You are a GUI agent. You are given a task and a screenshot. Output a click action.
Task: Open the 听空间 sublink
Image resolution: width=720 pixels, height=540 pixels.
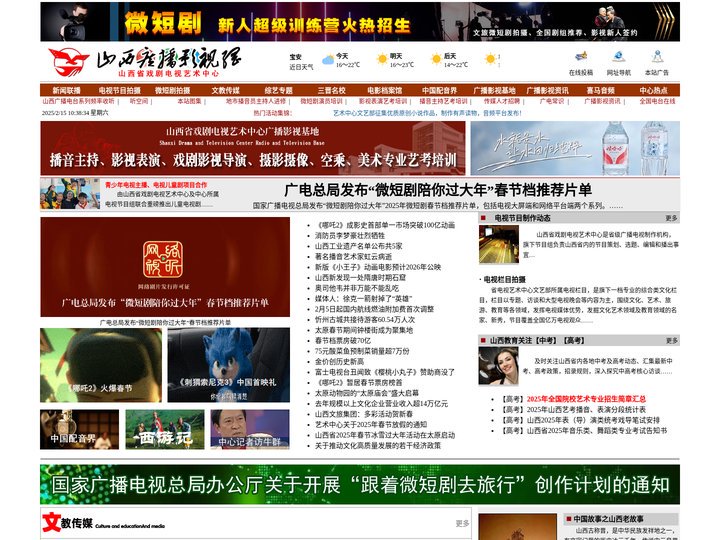[x=139, y=101]
